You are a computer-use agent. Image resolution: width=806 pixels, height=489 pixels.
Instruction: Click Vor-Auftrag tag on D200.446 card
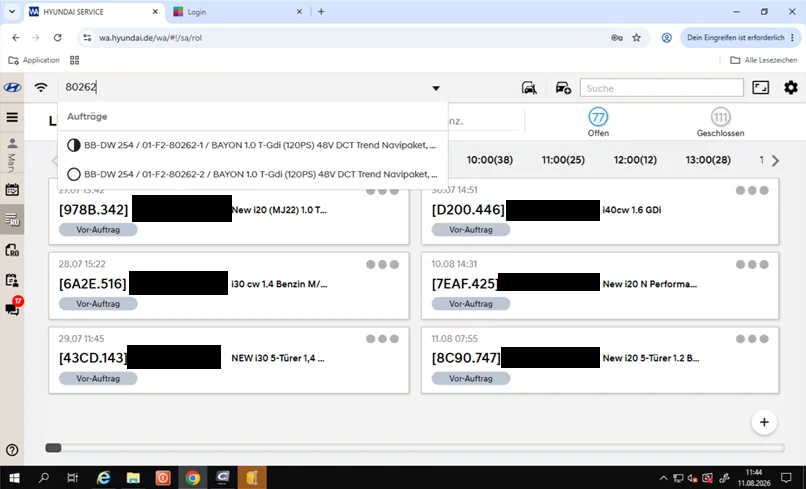(x=471, y=230)
